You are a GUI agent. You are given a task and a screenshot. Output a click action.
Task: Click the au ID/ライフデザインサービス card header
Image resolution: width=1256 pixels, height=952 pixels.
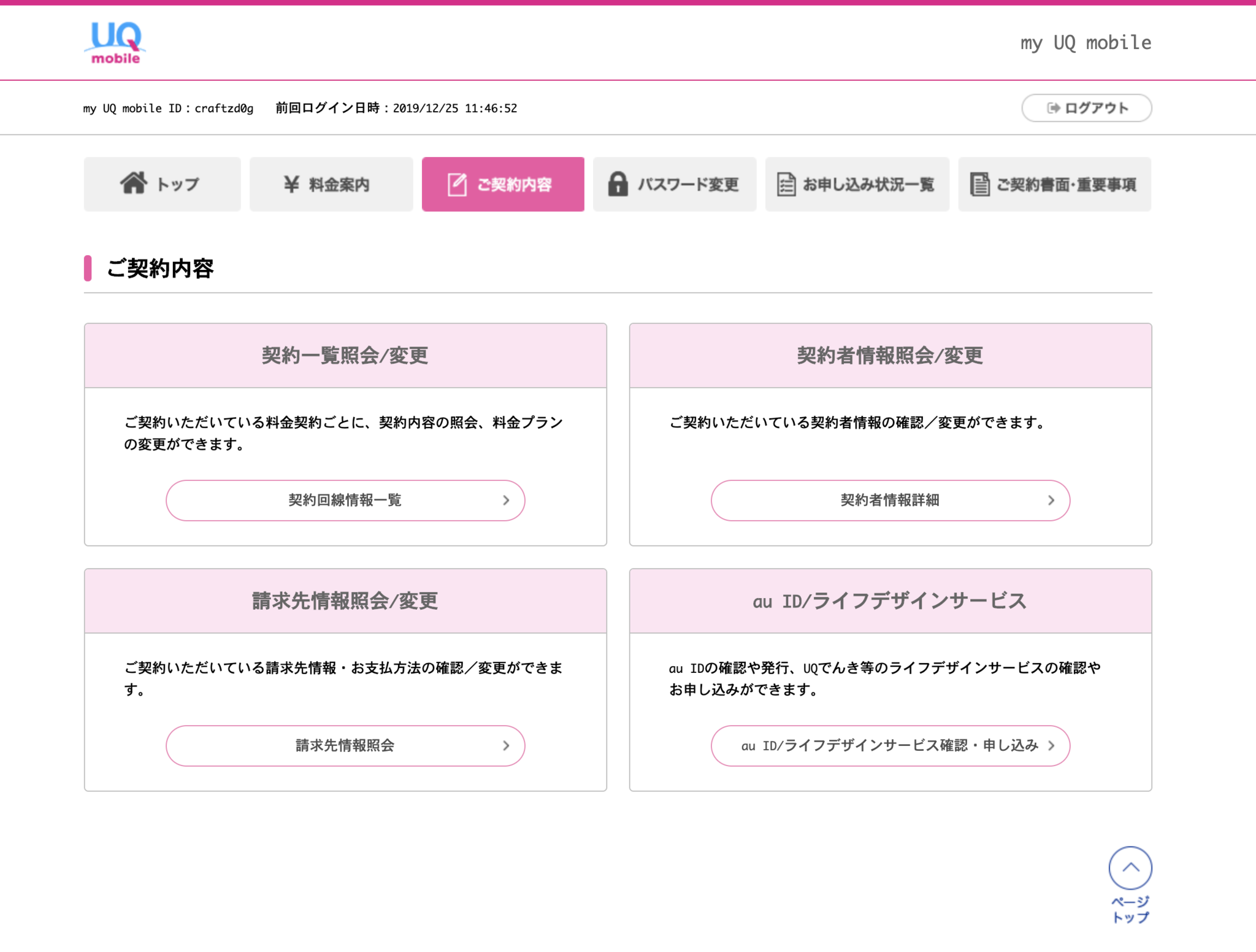click(x=890, y=601)
